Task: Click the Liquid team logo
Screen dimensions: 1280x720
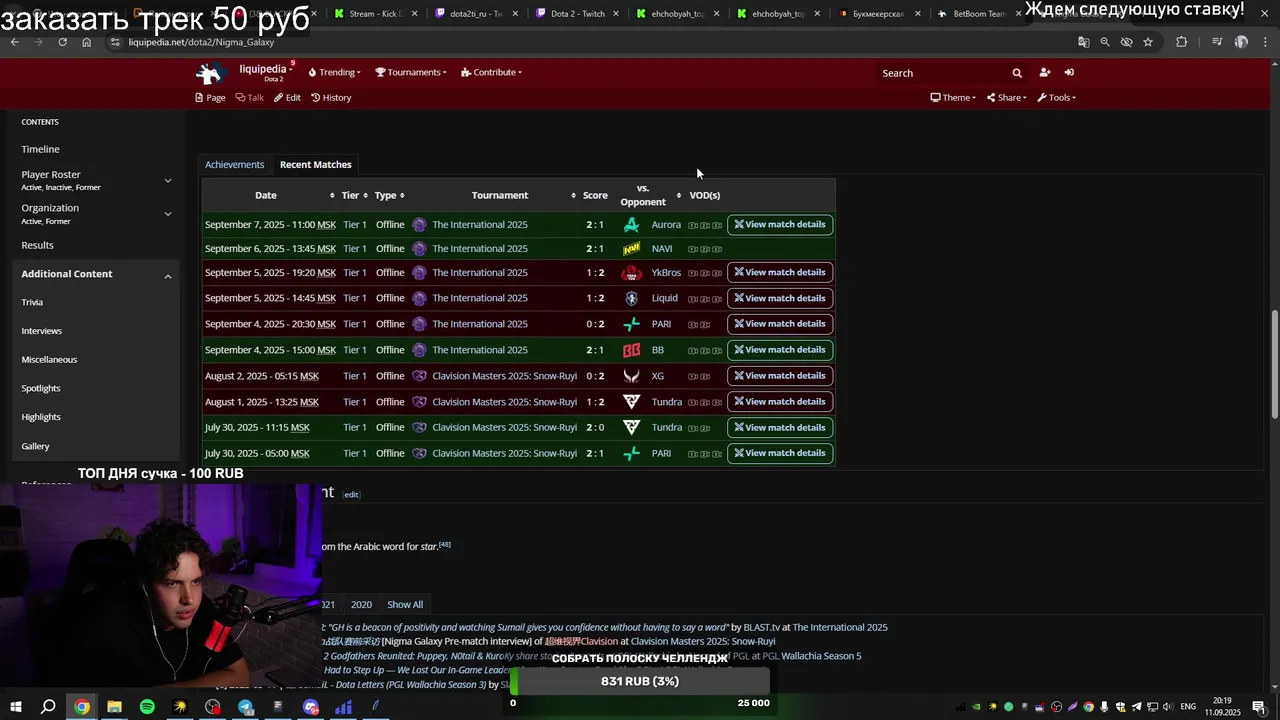Action: click(631, 298)
